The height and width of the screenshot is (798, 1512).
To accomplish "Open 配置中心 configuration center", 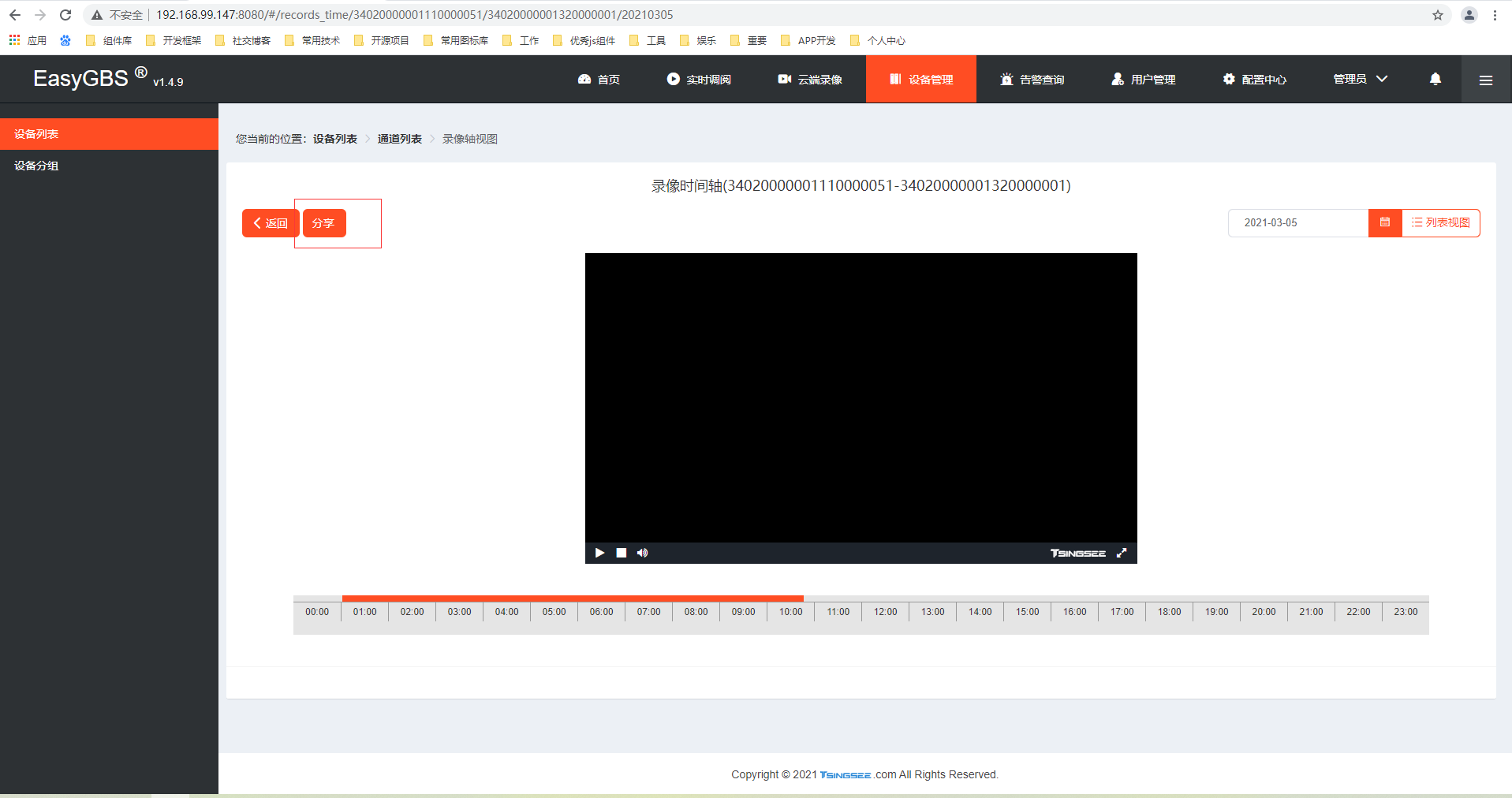I will point(1255,79).
